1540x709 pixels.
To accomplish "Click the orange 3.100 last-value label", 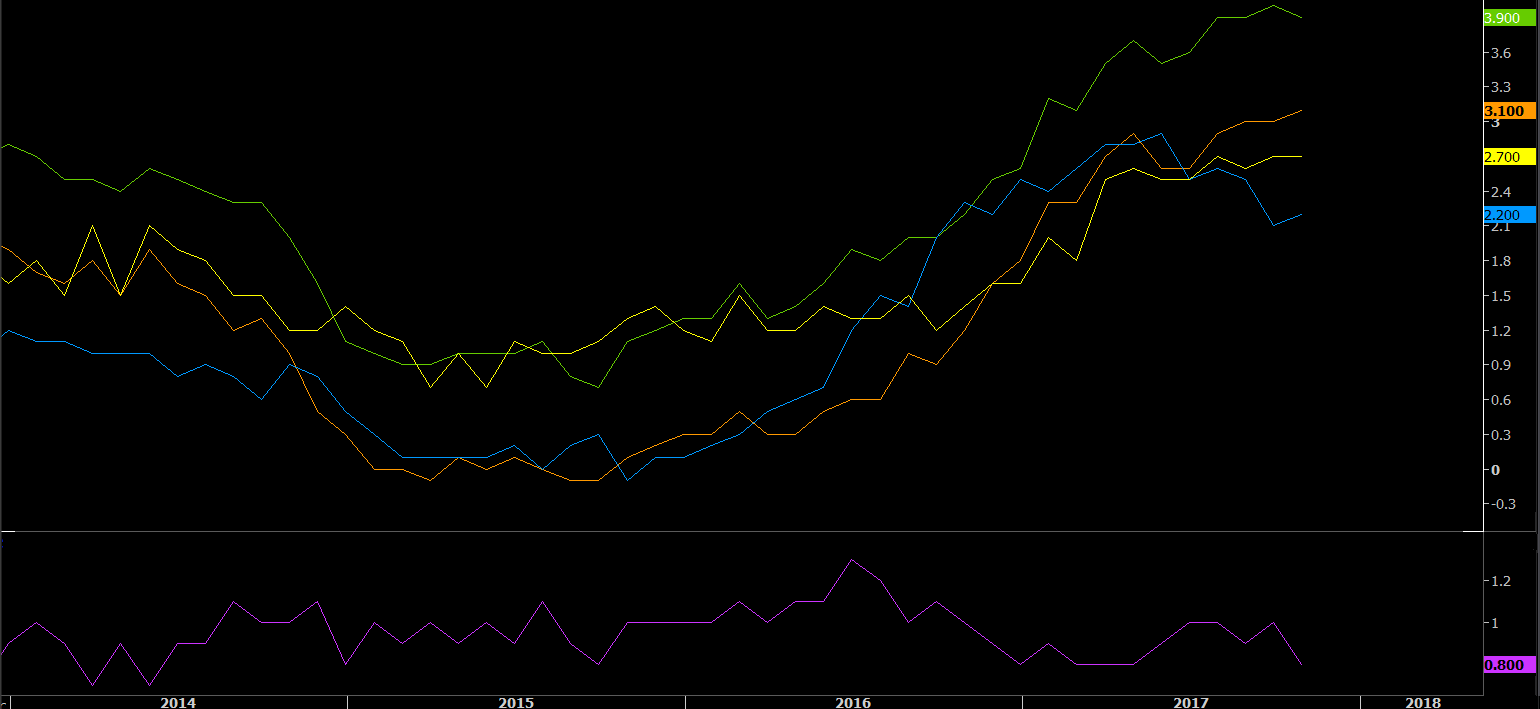I will (x=1508, y=111).
